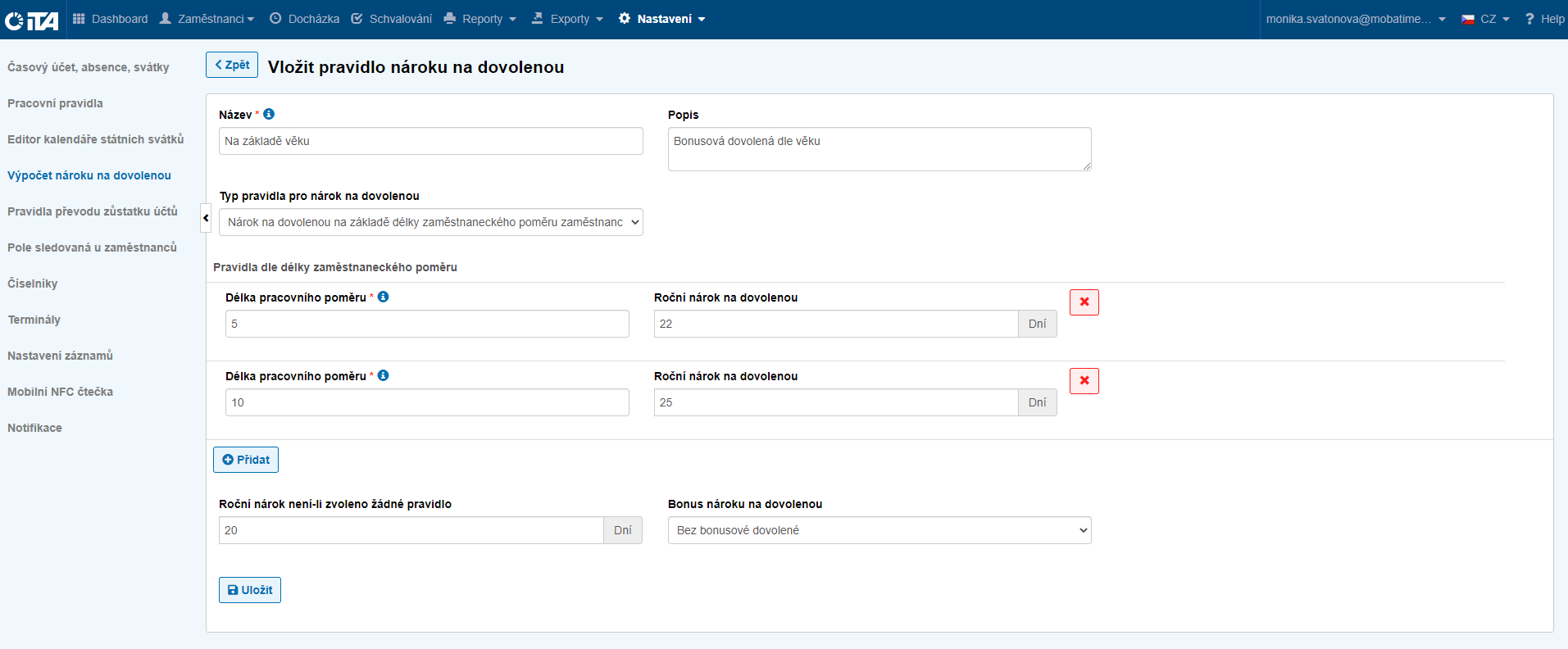Delete the rule row with 22 days

[x=1084, y=302]
